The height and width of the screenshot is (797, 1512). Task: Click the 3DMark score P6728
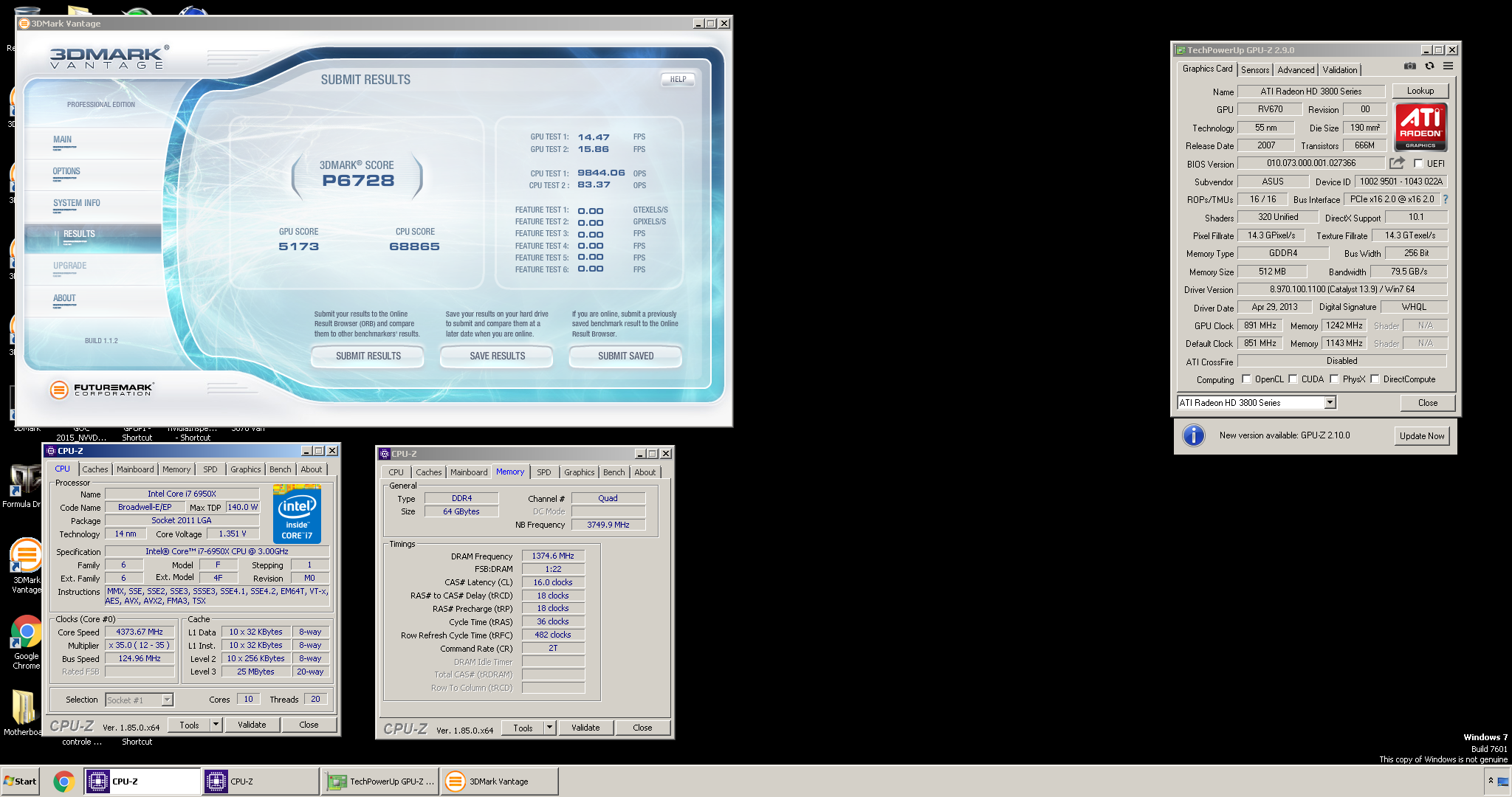click(358, 181)
